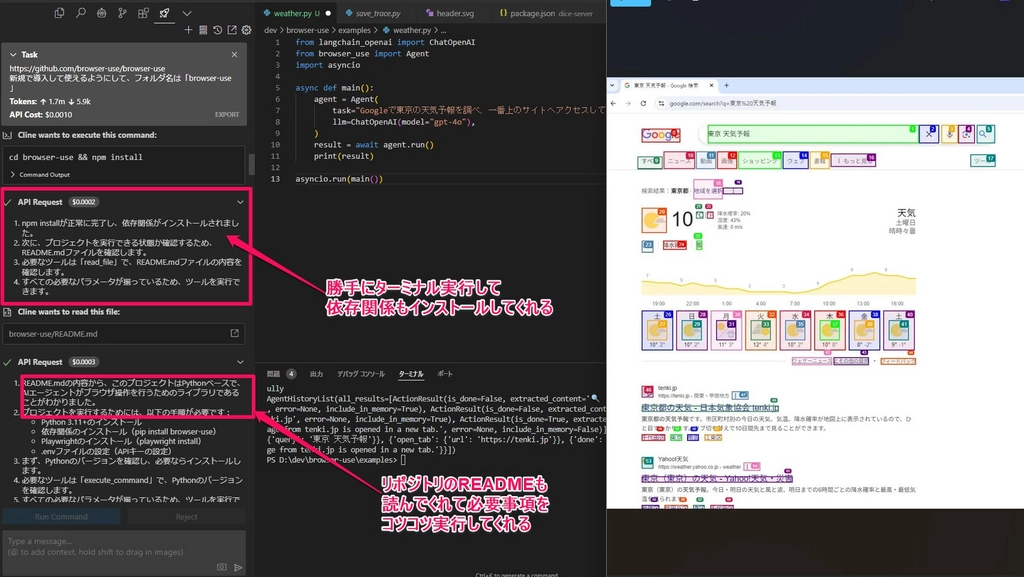Viewport: 1024px width, 577px height.
Task: Close the 東京 天気予報 Chrome tab
Action: (x=711, y=86)
